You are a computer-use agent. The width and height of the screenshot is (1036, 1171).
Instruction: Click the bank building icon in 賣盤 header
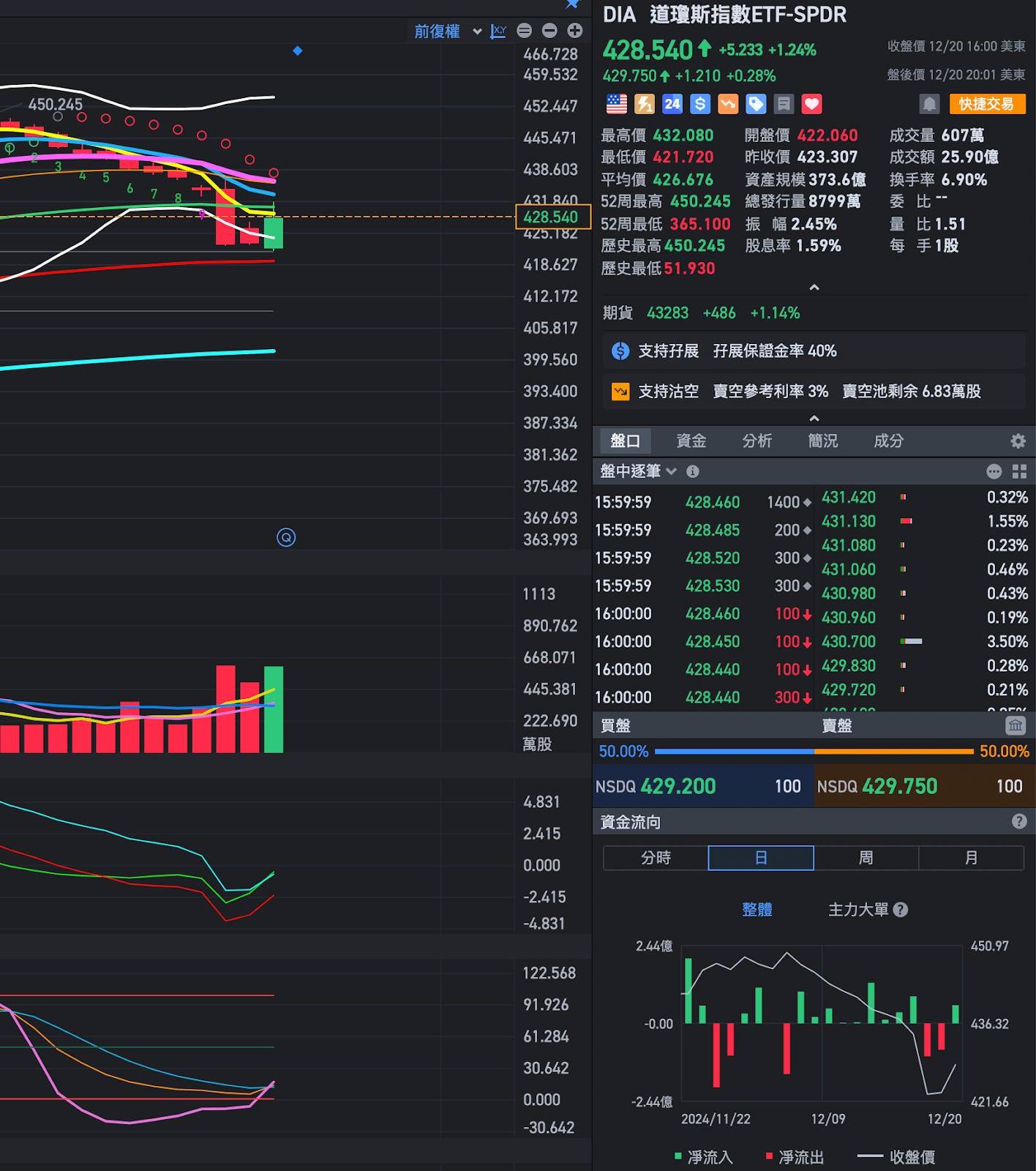click(x=1016, y=725)
